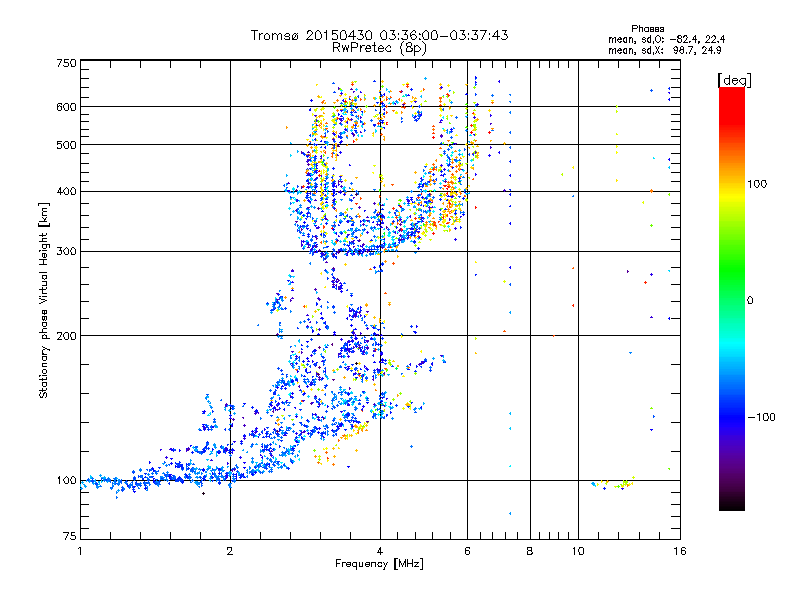The image size is (800, 600).
Task: Click the y-axis tick label '600'
Action: (66, 107)
